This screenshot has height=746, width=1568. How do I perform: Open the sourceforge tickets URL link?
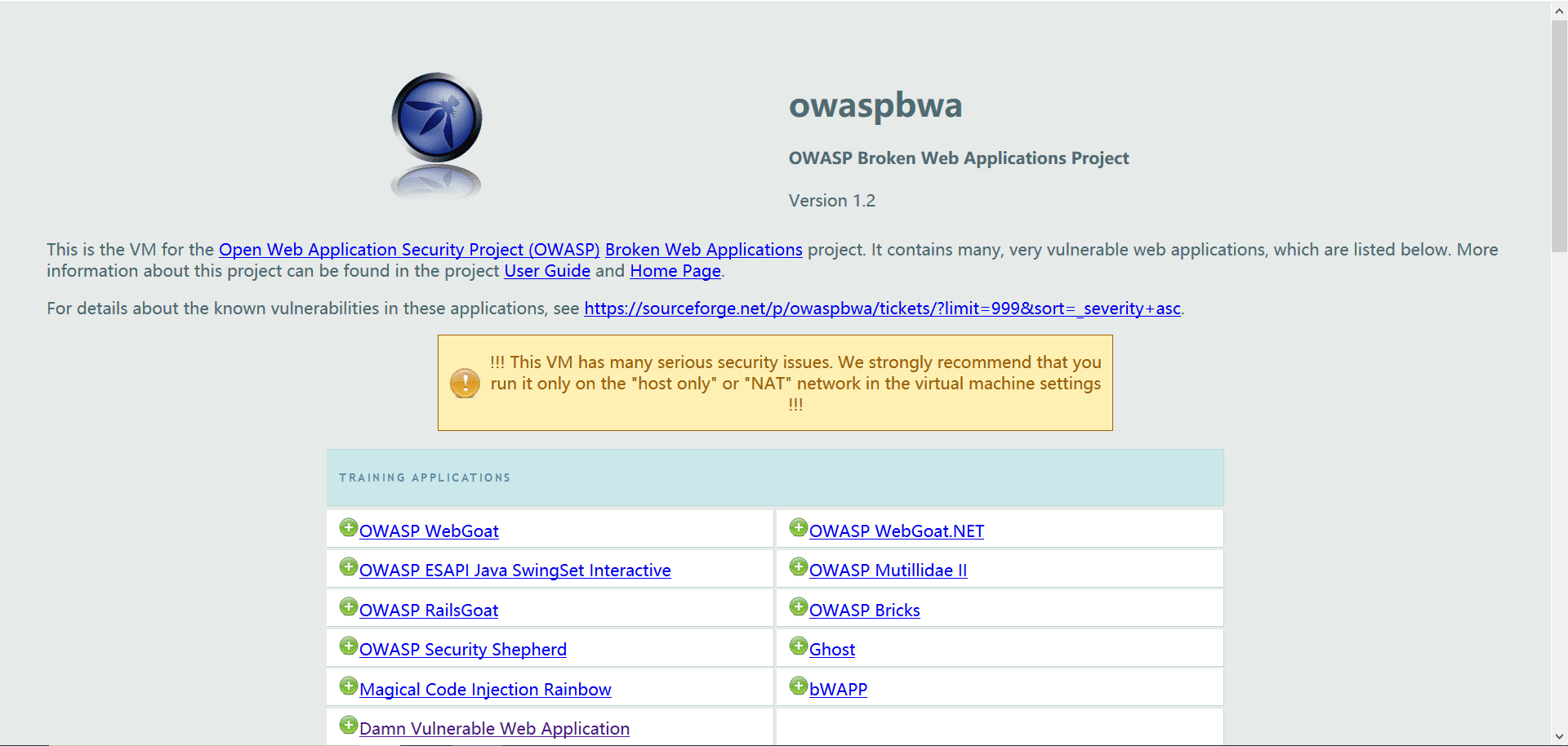click(883, 309)
